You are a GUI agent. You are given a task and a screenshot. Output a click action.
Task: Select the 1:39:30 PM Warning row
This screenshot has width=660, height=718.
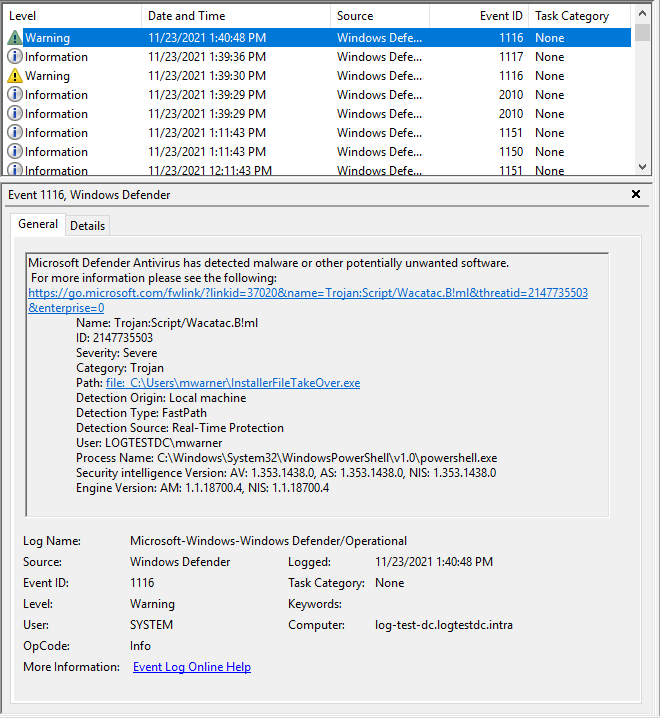318,76
